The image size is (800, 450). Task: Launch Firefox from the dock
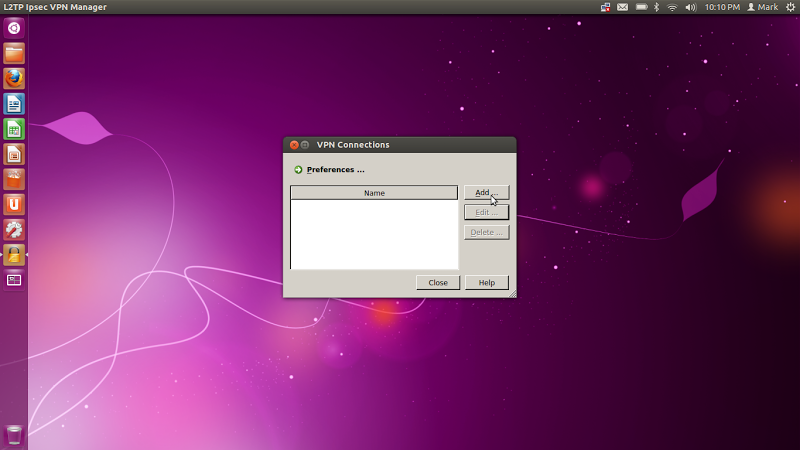[14, 79]
